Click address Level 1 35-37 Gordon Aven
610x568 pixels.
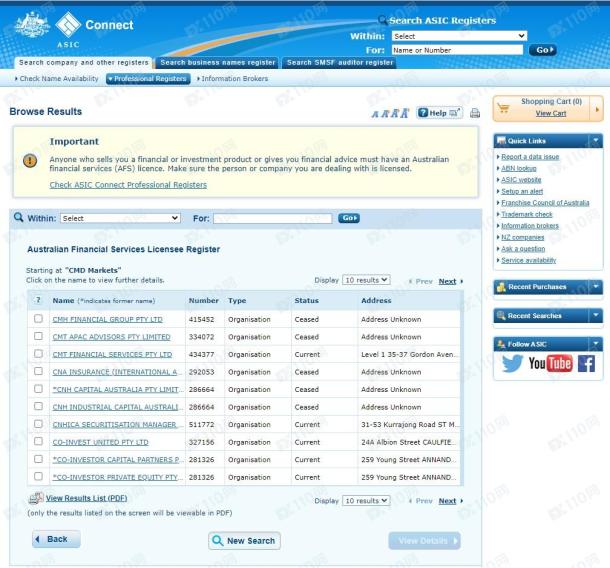(x=408, y=354)
